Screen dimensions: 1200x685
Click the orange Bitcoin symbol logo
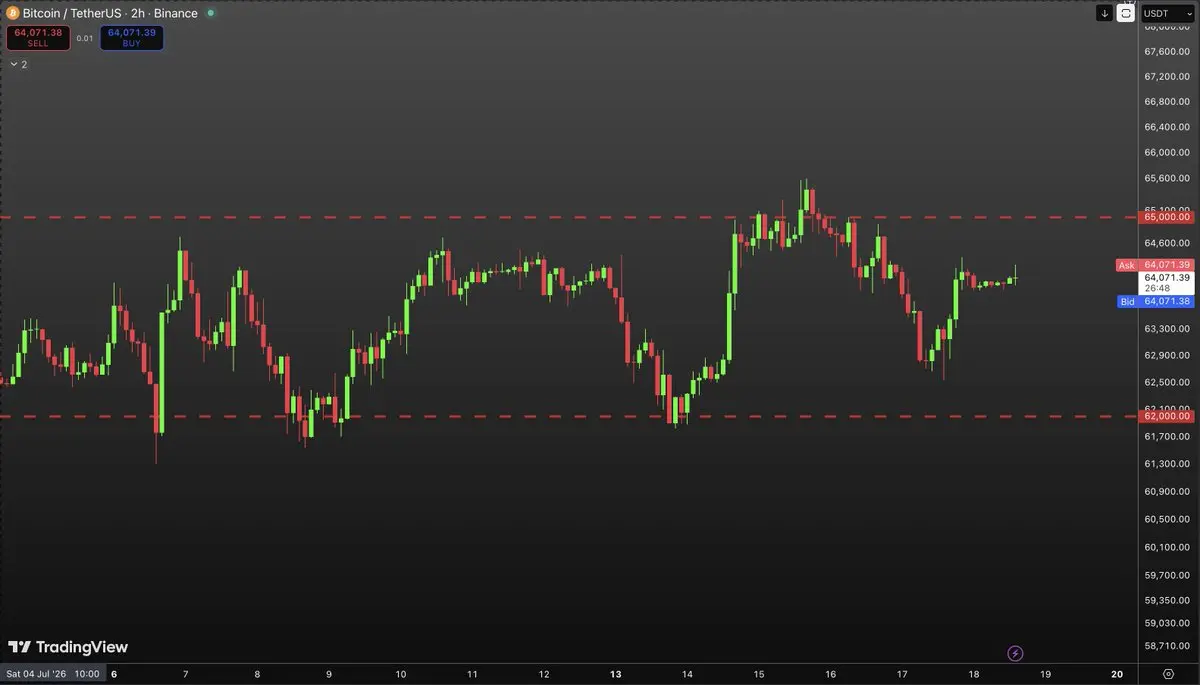[13, 14]
